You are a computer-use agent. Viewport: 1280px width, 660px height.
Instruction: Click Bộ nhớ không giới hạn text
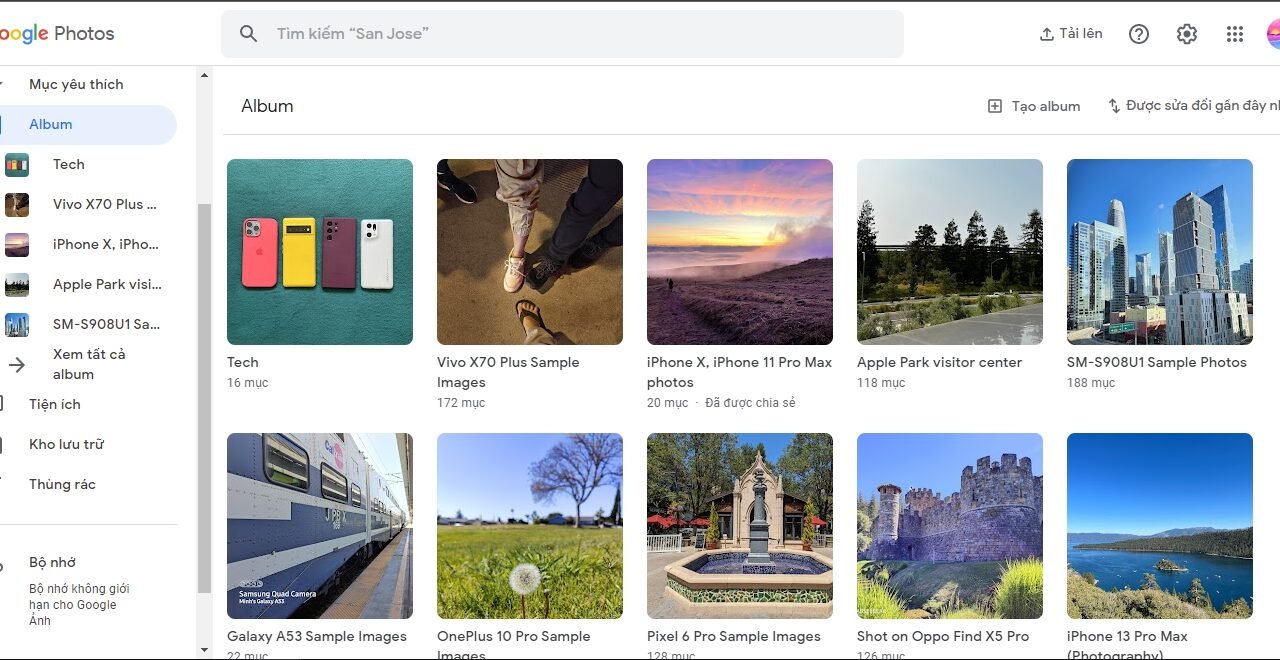79,605
